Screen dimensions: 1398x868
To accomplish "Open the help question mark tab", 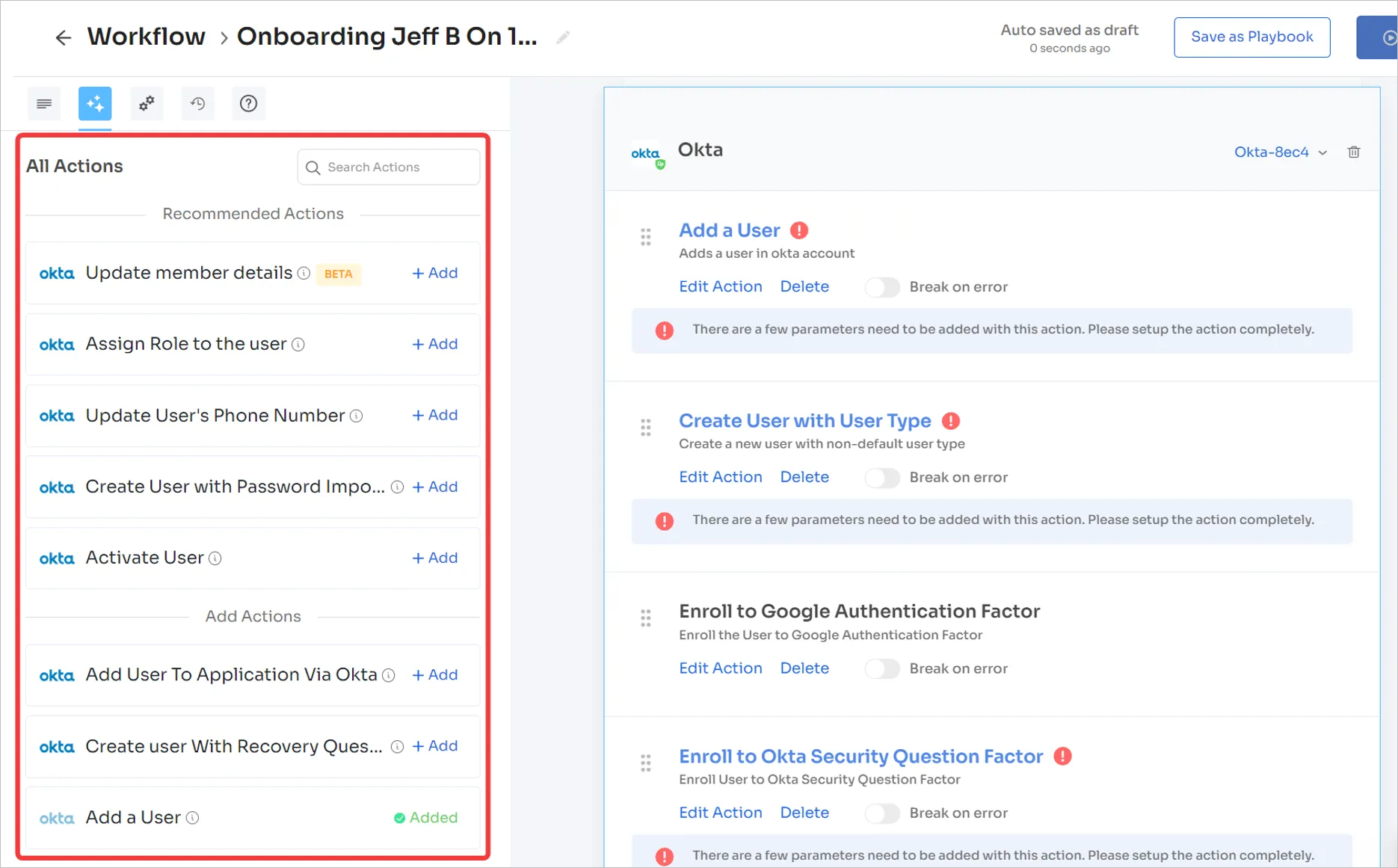I will [x=248, y=103].
